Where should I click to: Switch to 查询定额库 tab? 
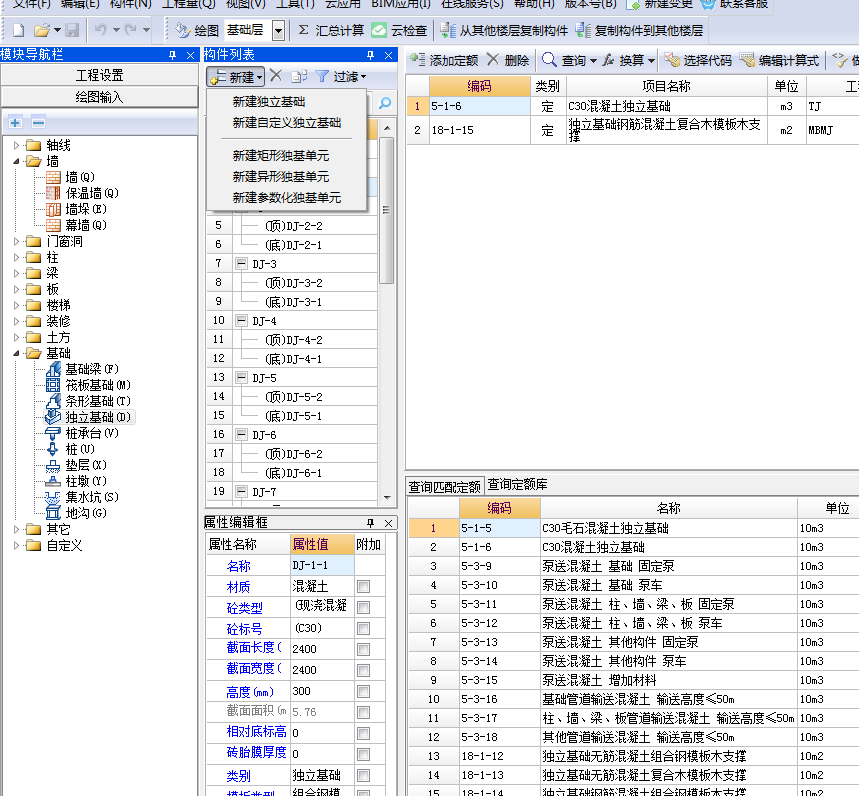(517, 484)
